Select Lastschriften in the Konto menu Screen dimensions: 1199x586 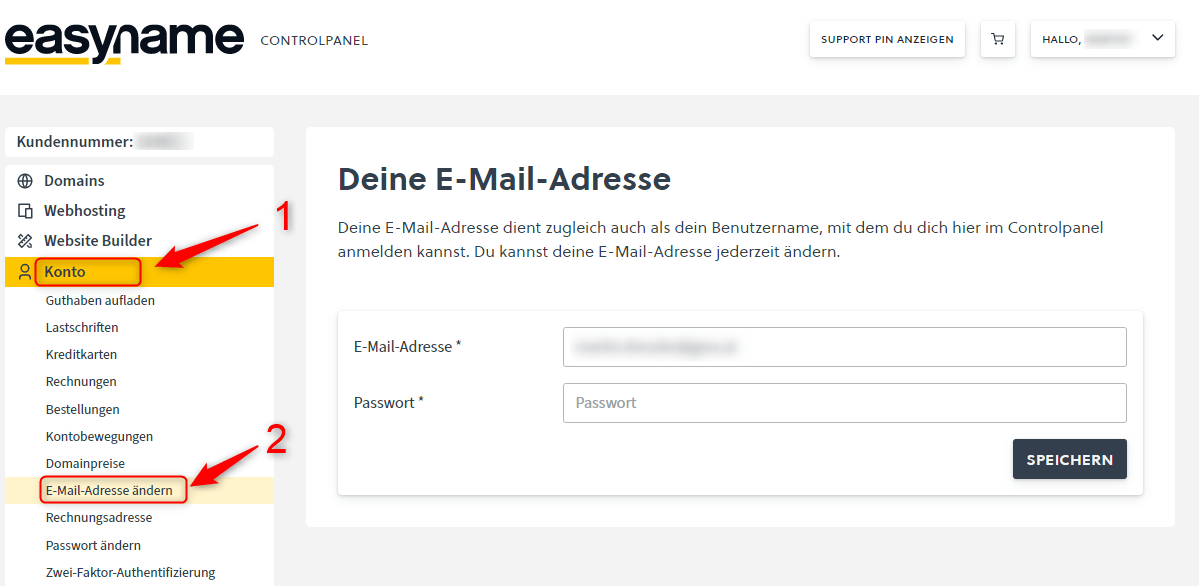click(x=82, y=326)
